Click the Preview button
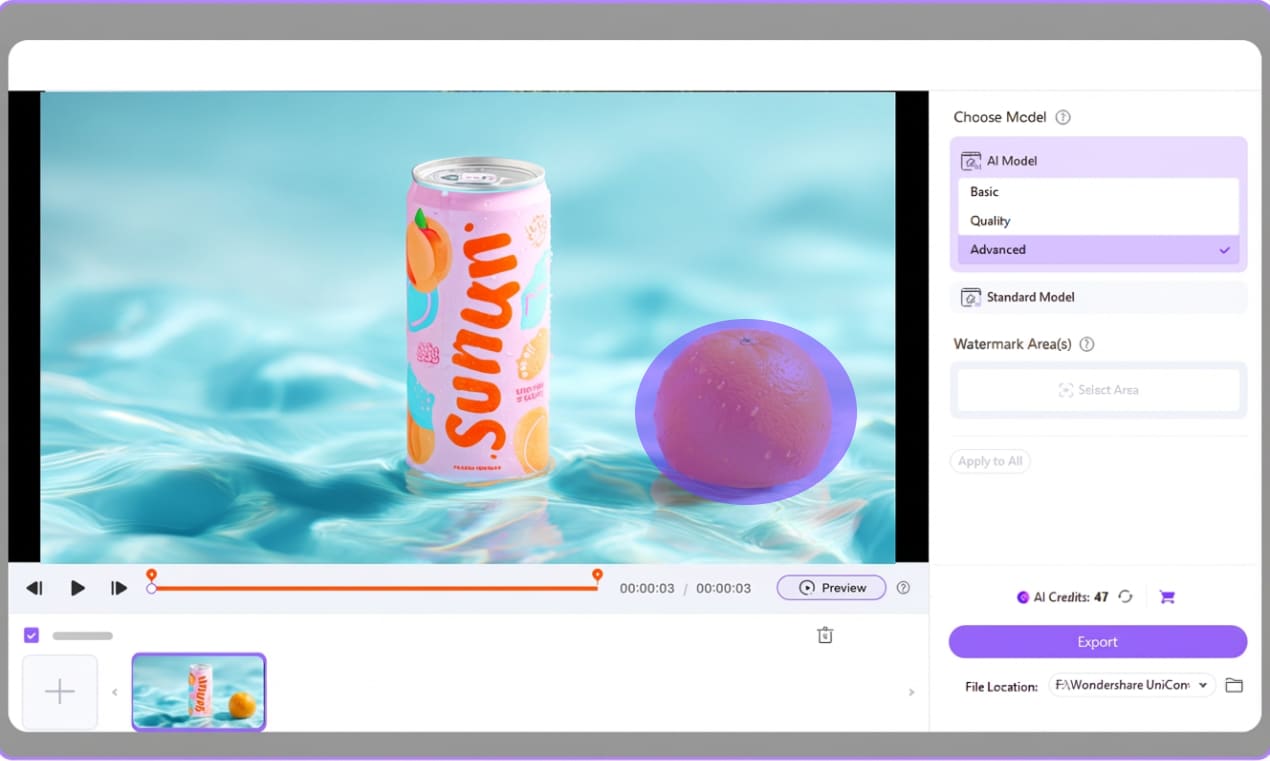Screen dimensions: 1270x761 pyautogui.click(x=831, y=588)
